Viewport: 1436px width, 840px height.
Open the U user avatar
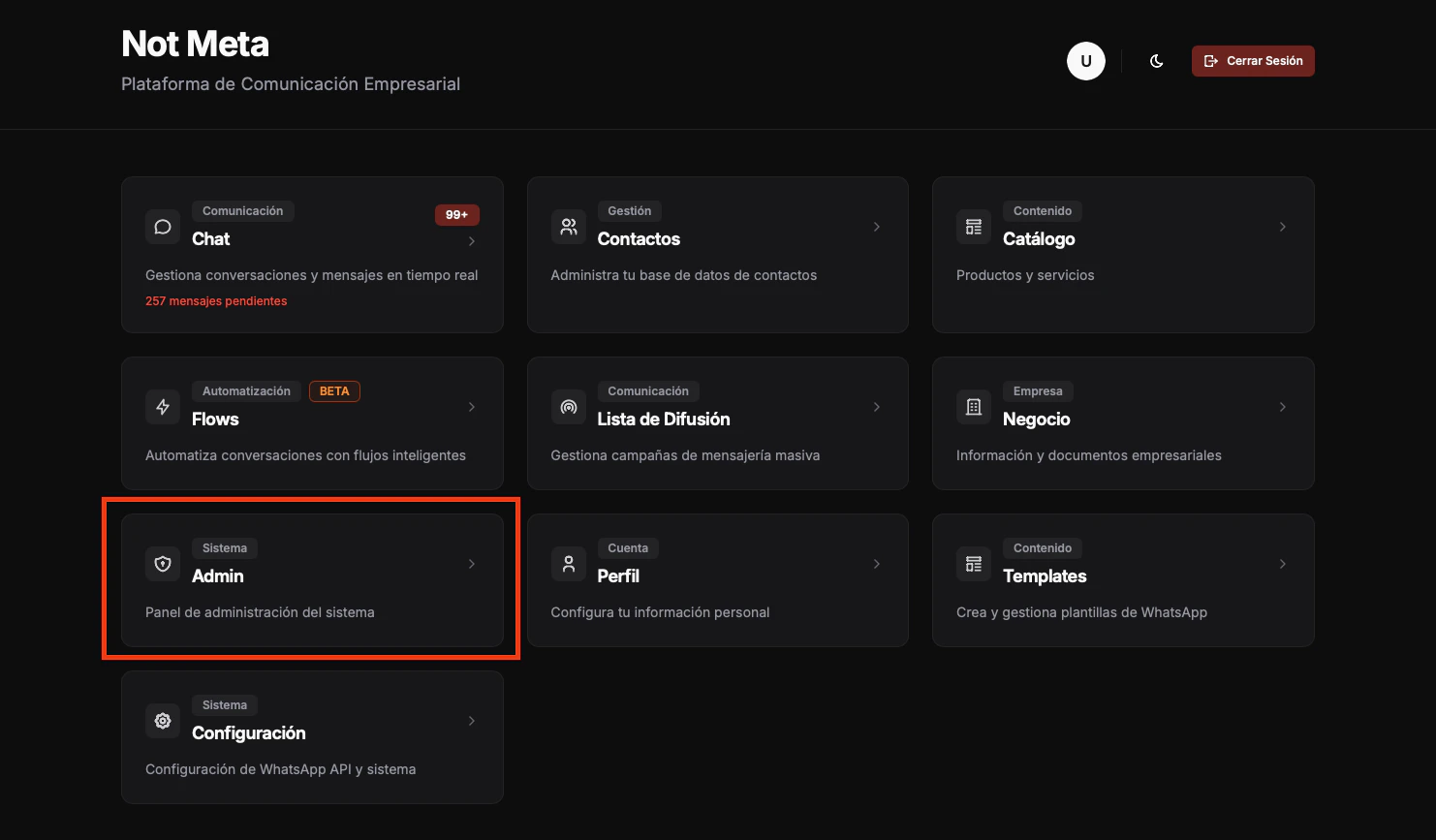point(1085,60)
